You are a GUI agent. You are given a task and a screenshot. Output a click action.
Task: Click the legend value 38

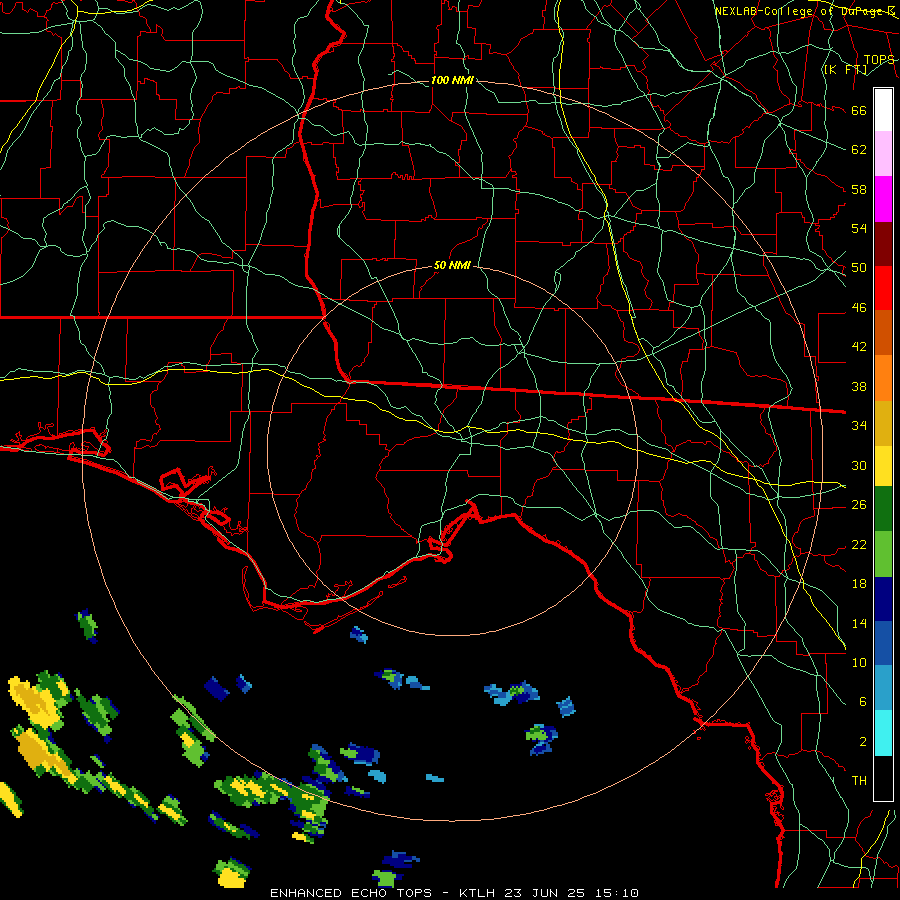[x=859, y=386]
